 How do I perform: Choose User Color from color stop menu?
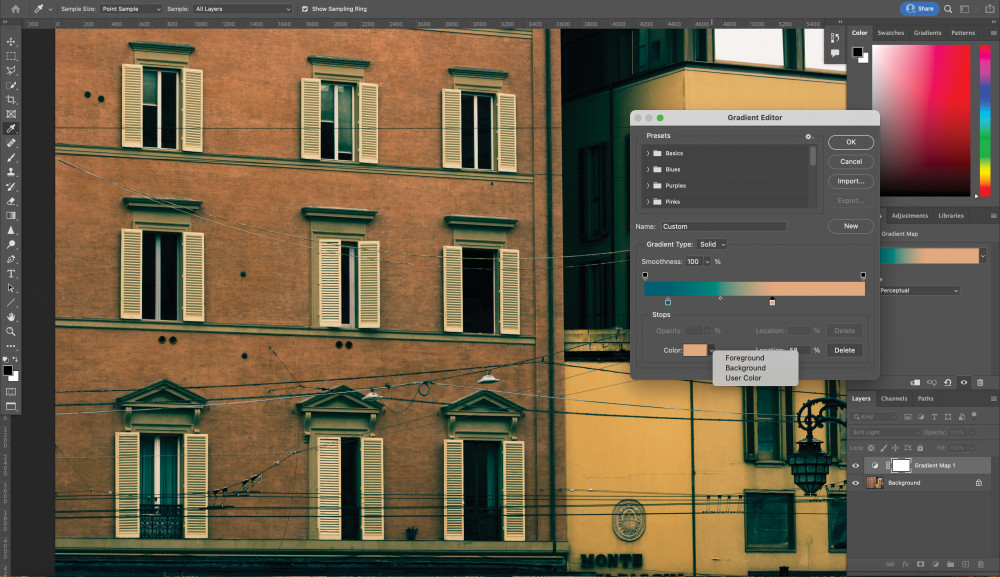743,378
